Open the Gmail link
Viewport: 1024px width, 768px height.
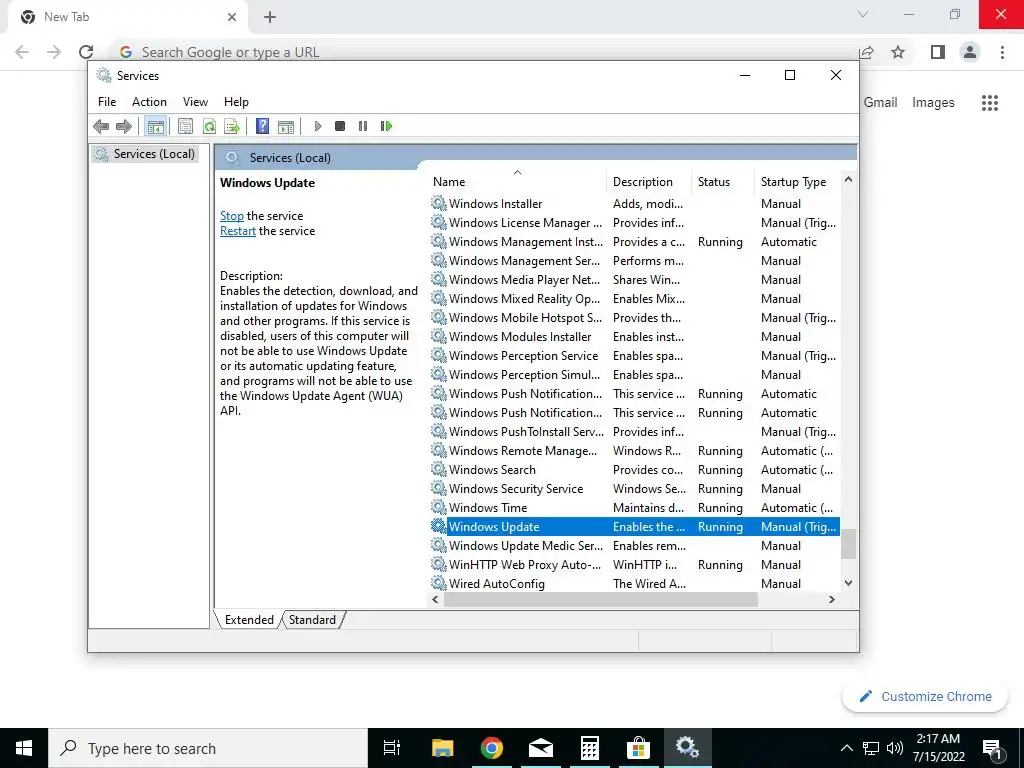coord(880,103)
